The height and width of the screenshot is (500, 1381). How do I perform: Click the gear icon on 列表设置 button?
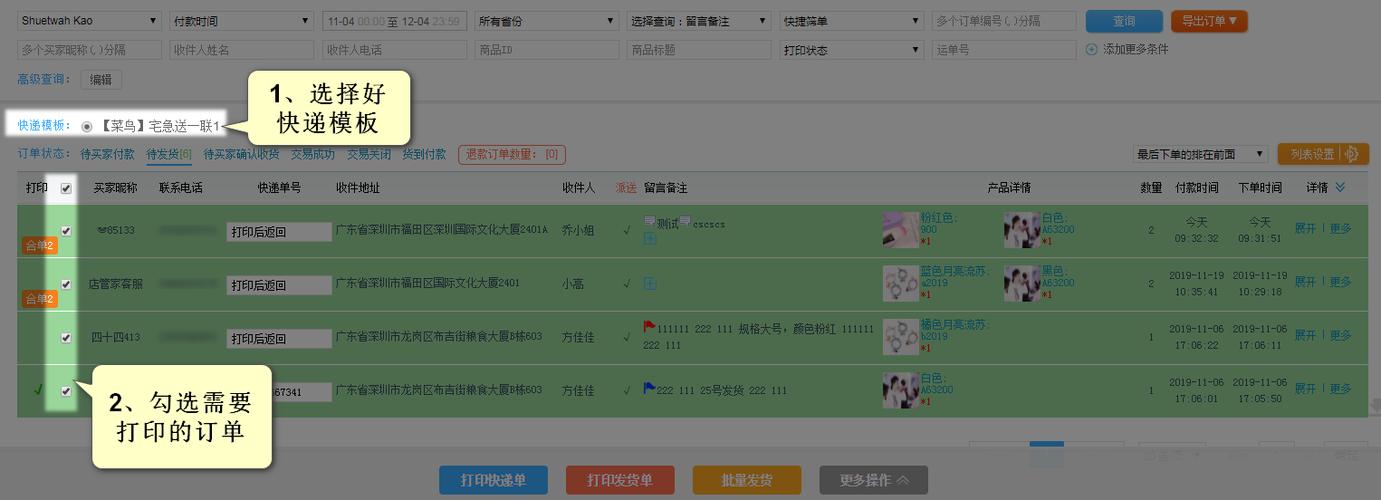coord(1353,154)
